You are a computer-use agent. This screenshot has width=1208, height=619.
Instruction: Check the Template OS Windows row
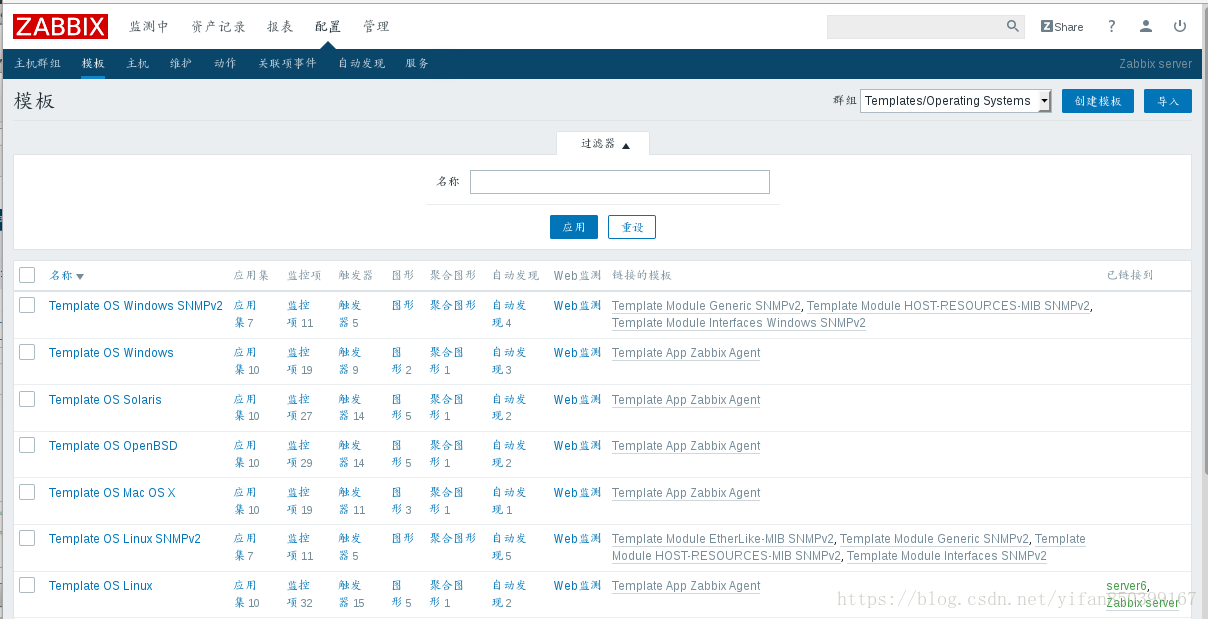pos(27,352)
